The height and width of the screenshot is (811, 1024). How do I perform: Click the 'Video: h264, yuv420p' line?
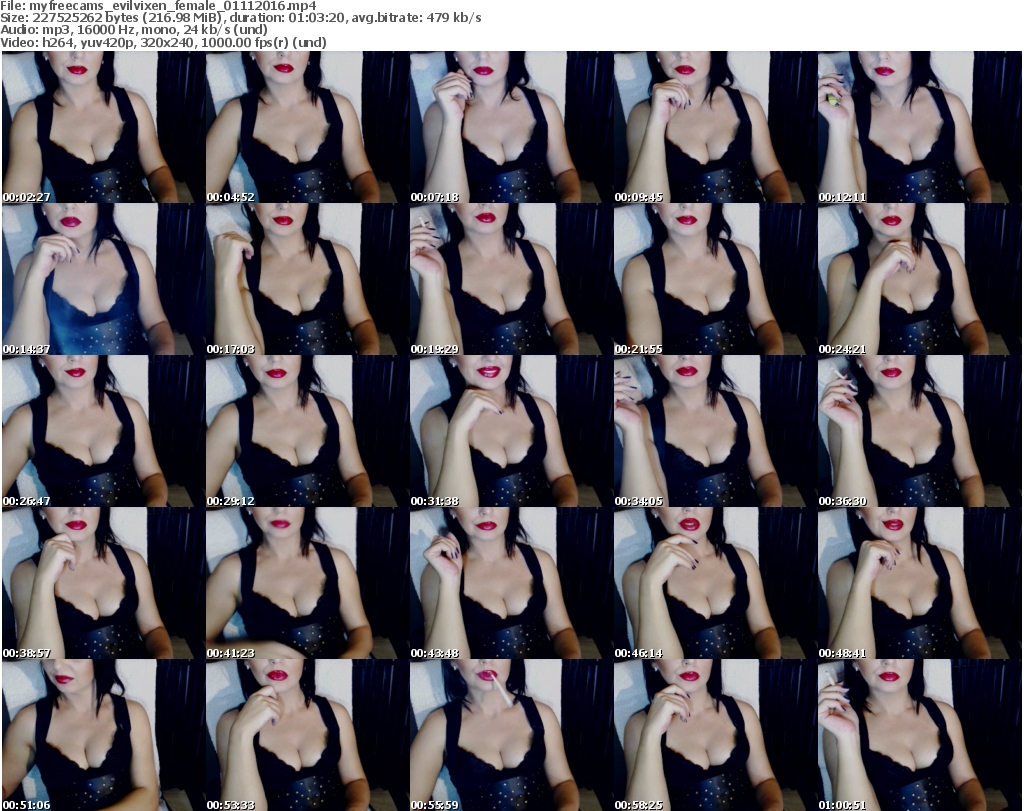point(163,42)
